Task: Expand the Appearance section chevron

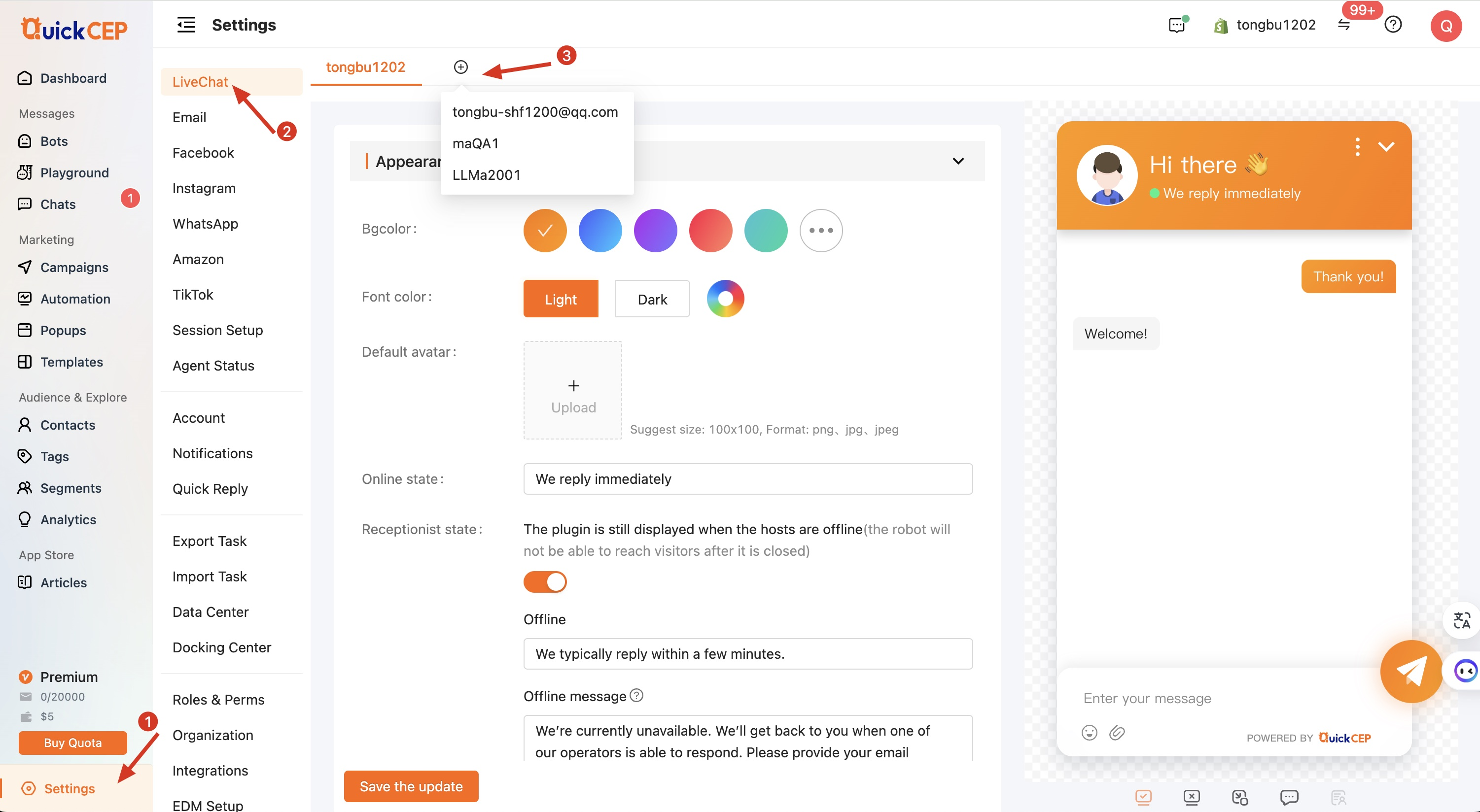Action: (x=958, y=162)
